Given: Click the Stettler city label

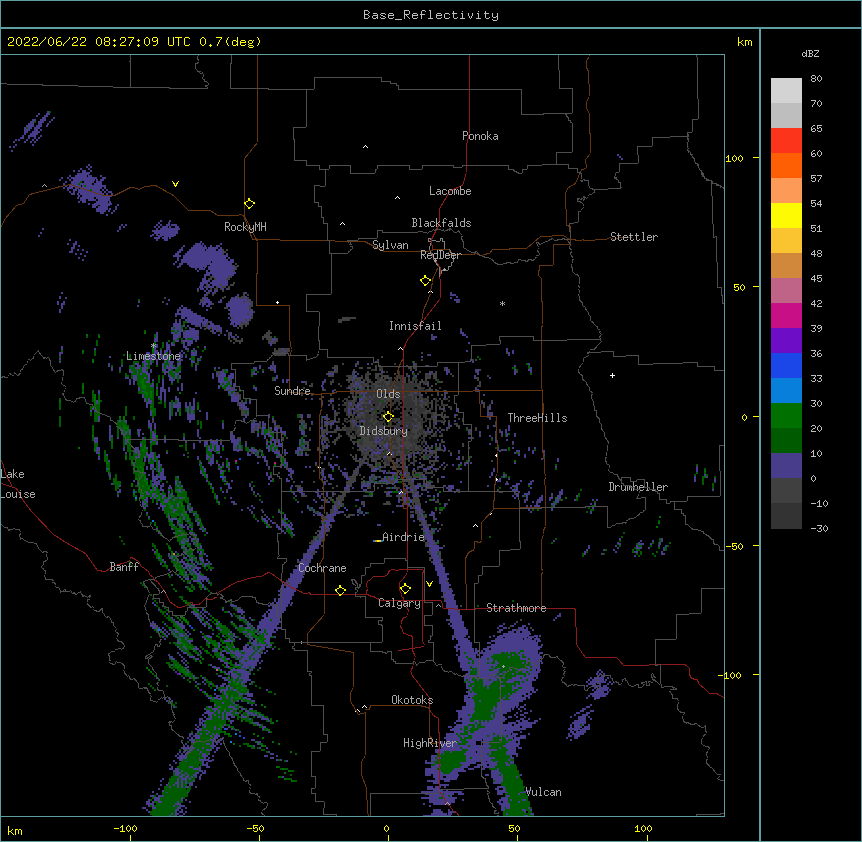Looking at the screenshot, I should pyautogui.click(x=634, y=237).
